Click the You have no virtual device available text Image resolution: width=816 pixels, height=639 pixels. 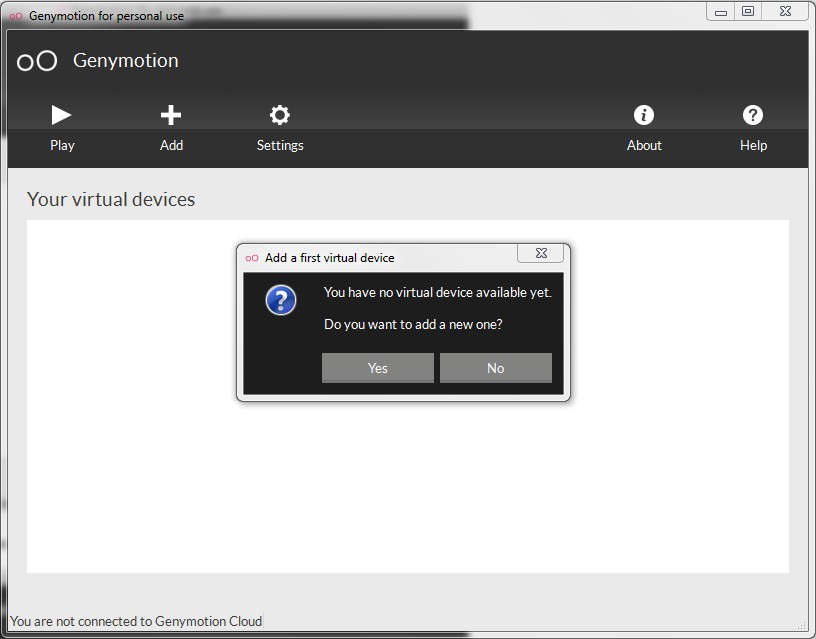pyautogui.click(x=438, y=292)
